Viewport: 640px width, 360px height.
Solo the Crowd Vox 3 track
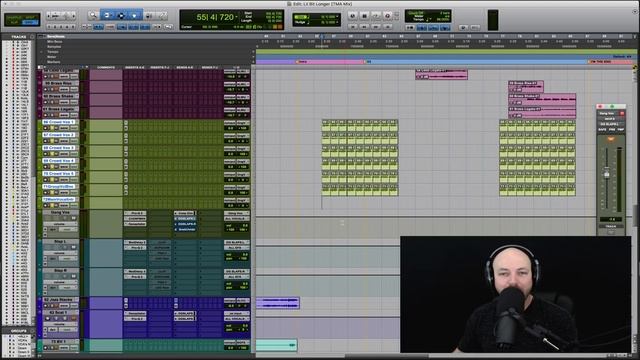click(52, 154)
